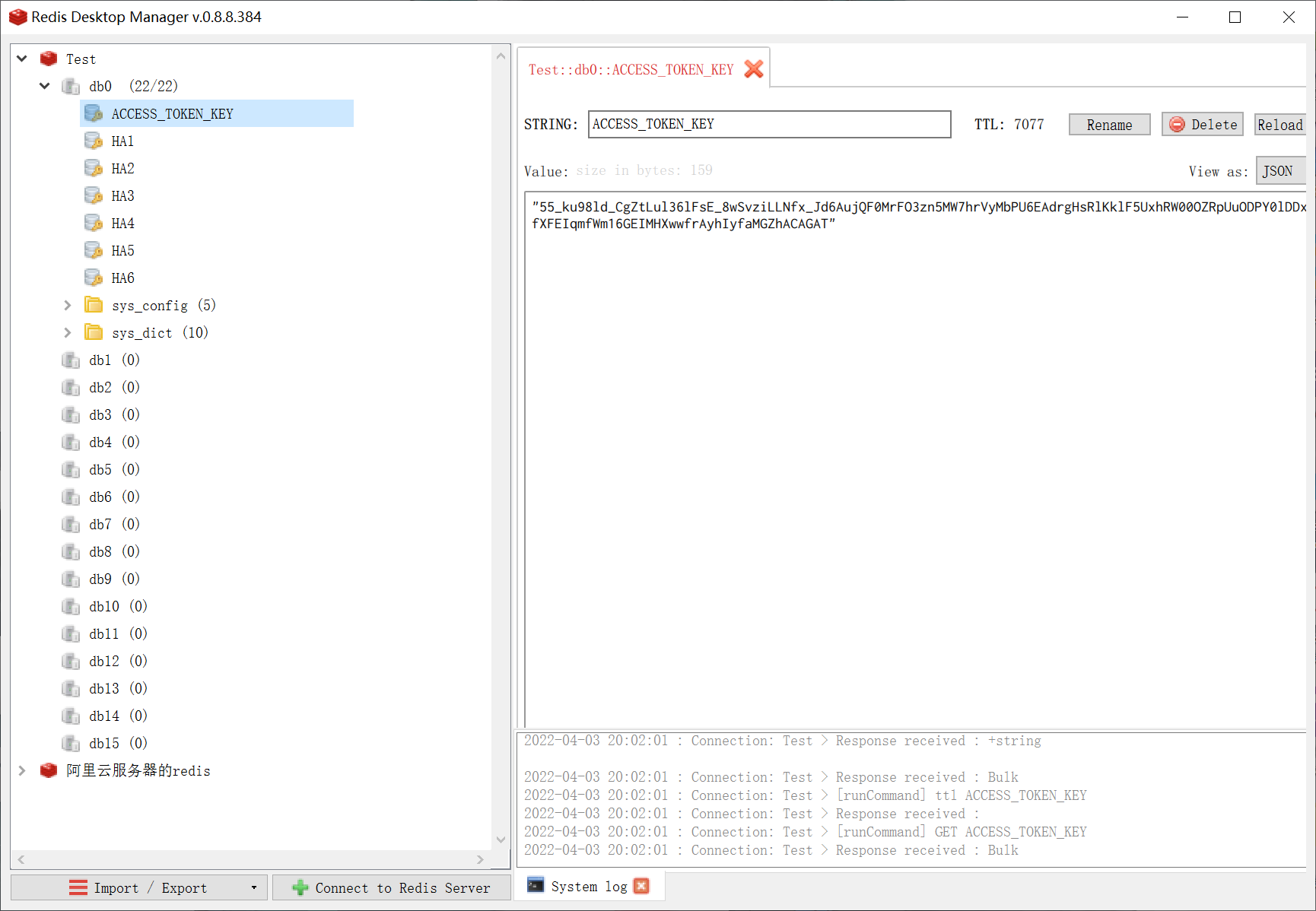Collapse the Test connection tree
Image resolution: width=1316 pixels, height=911 pixels.
tap(22, 59)
